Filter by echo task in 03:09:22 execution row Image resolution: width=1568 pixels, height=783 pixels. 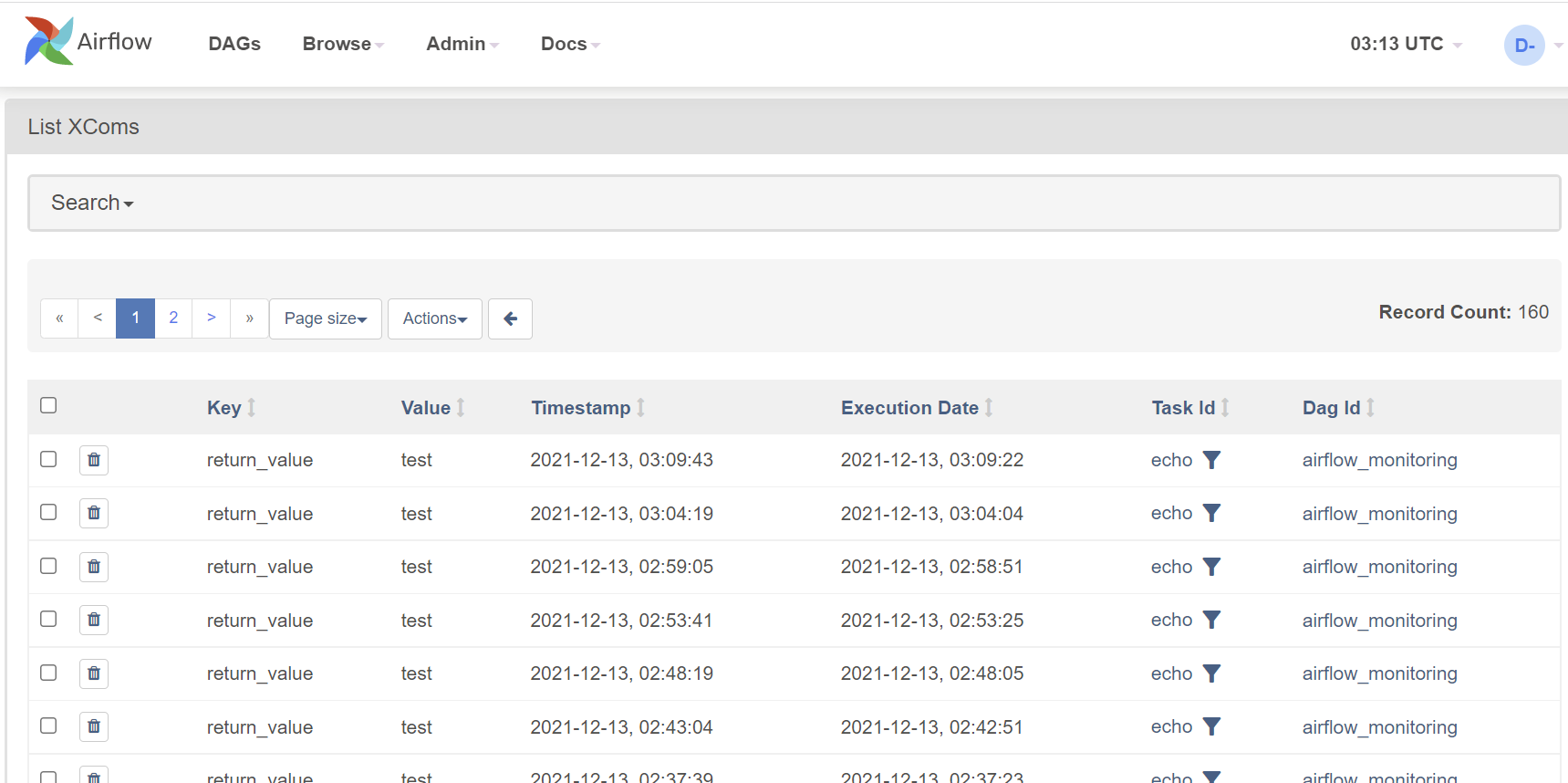pos(1211,460)
